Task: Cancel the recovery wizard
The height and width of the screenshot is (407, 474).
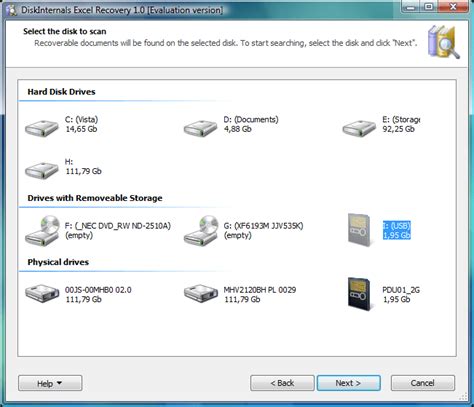Action: (423, 383)
